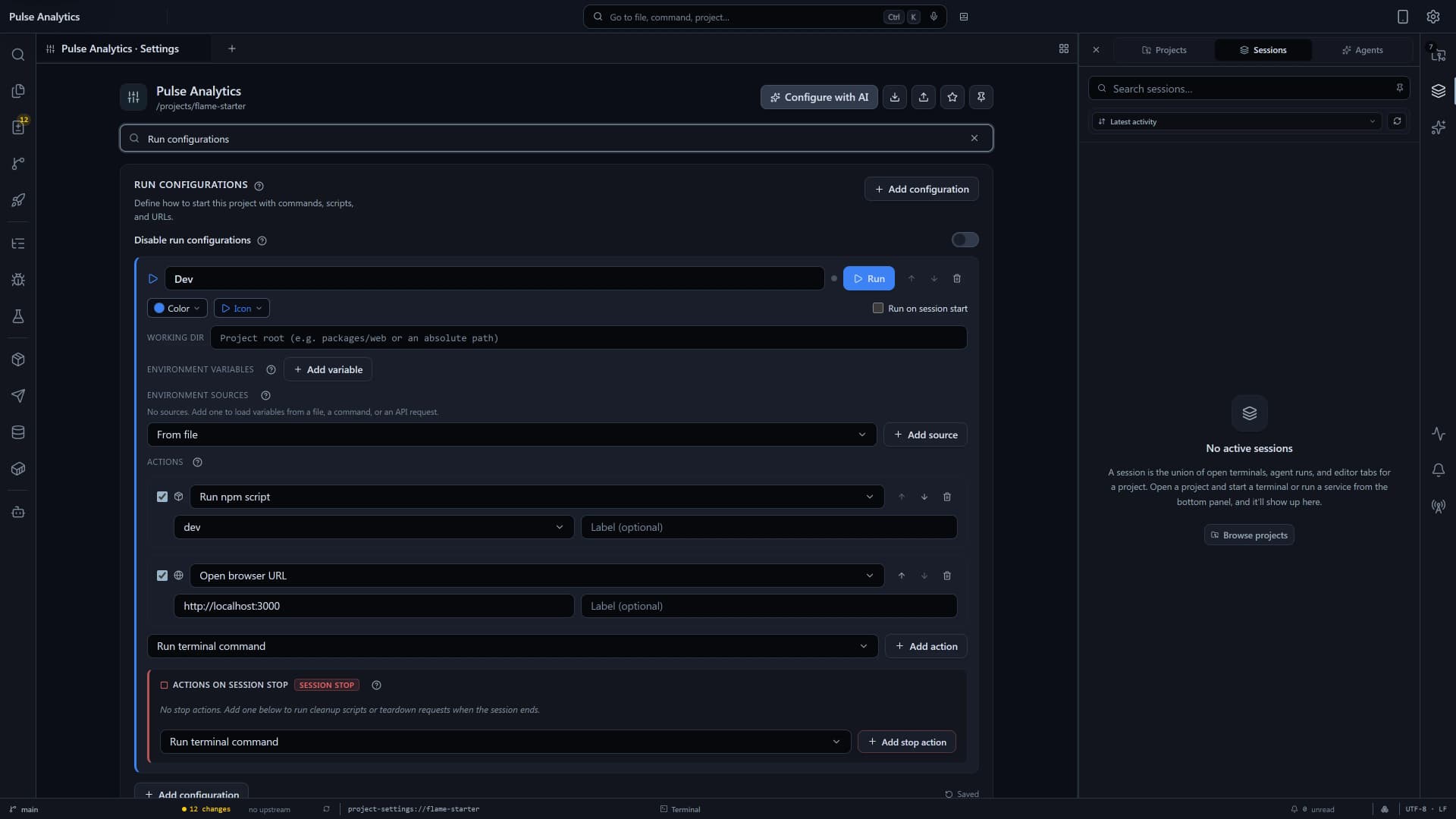
Task: Star the Pulse Analytics project
Action: pyautogui.click(x=952, y=97)
